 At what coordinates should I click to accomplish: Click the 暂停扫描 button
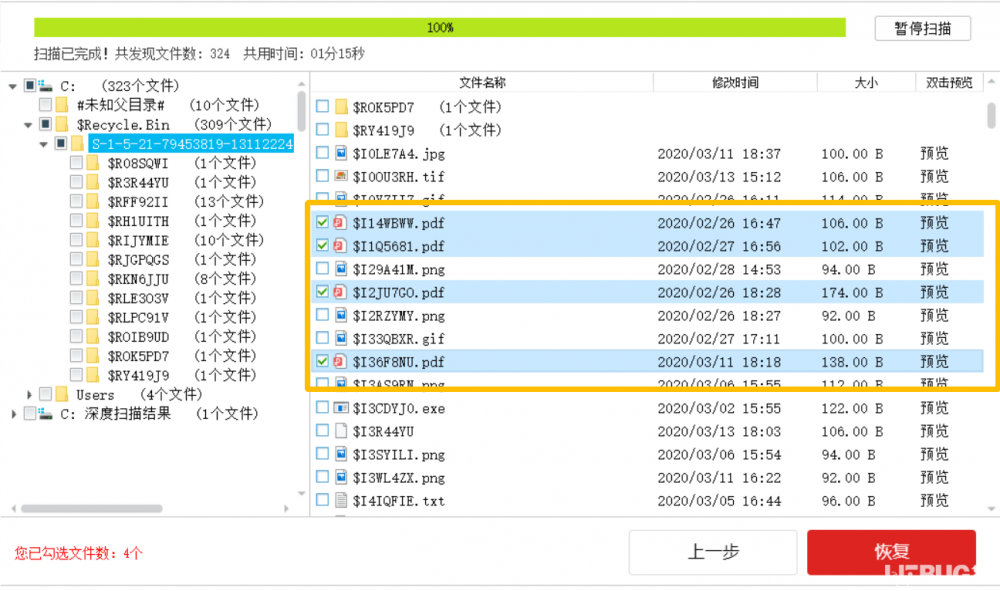coord(923,29)
